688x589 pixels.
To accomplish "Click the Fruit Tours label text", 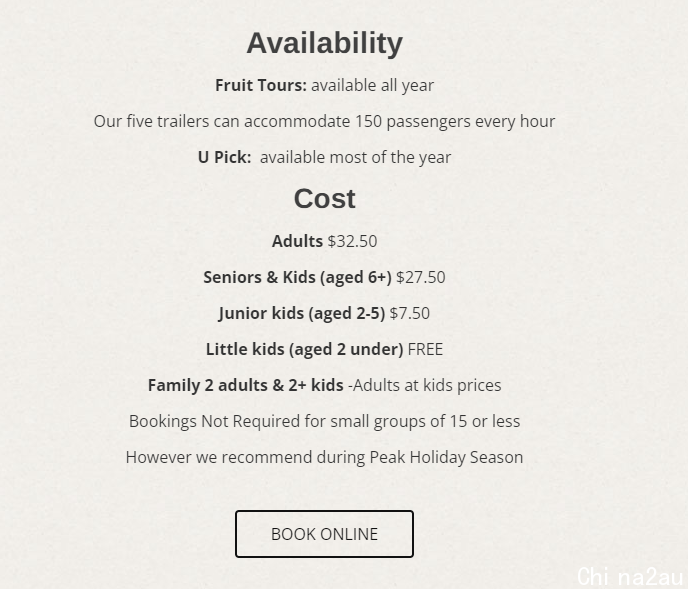I will click(261, 85).
